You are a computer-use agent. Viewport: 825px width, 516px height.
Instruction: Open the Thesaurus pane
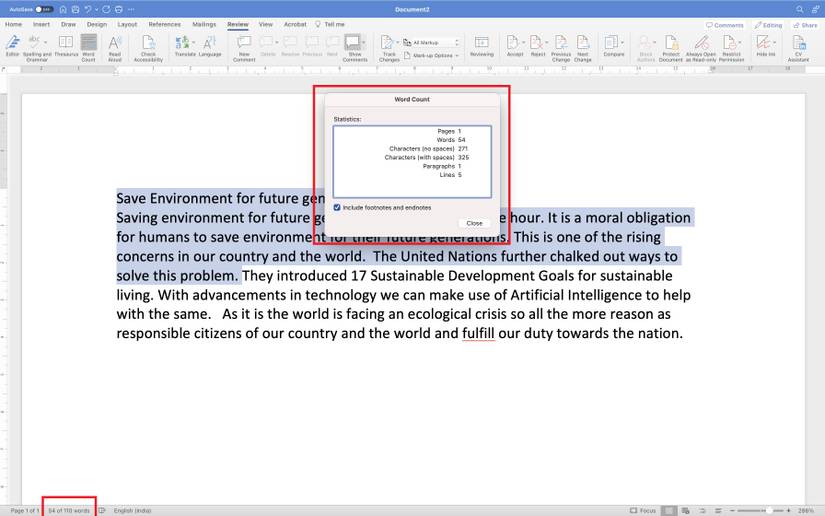(66, 46)
